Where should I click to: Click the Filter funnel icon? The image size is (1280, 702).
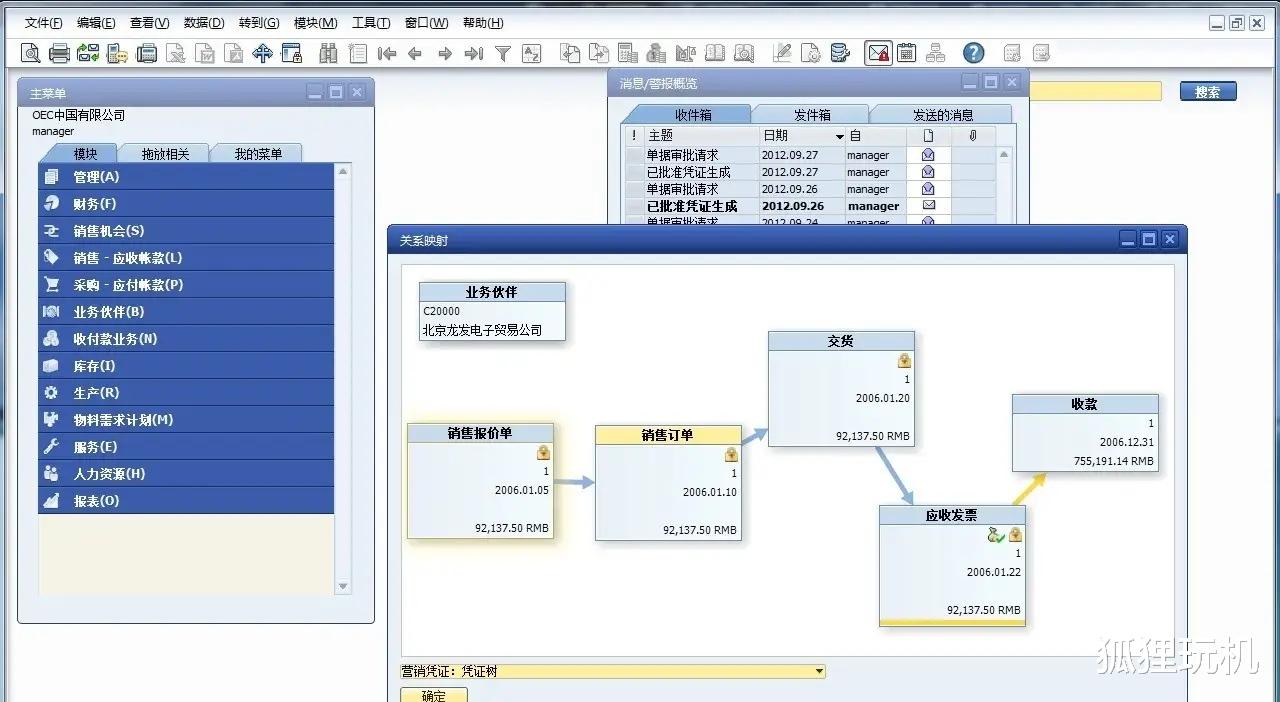[503, 53]
